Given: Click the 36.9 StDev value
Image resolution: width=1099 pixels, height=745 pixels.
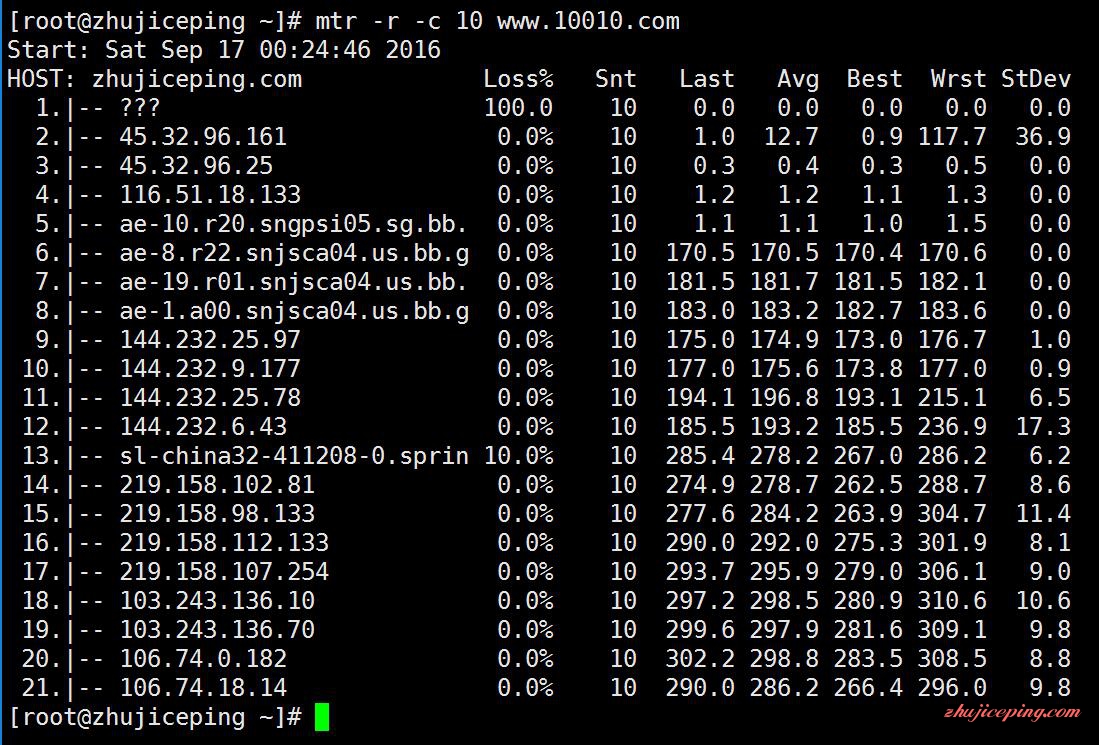Looking at the screenshot, I should pyautogui.click(x=1043, y=137).
